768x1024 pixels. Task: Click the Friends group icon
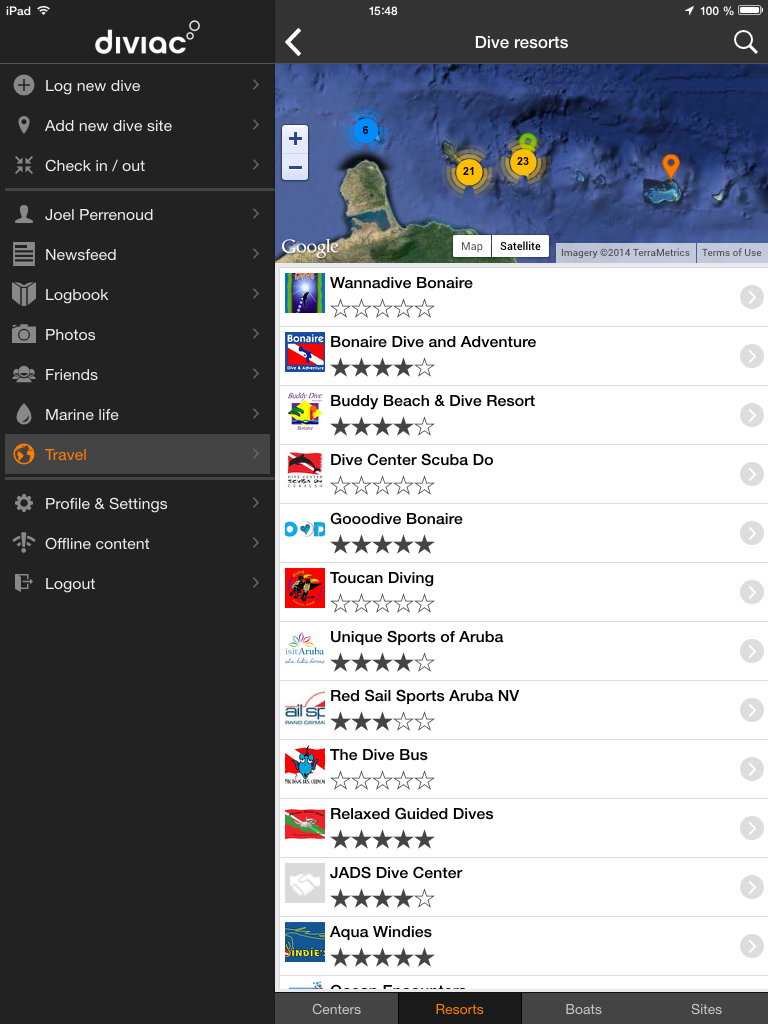pyautogui.click(x=24, y=374)
